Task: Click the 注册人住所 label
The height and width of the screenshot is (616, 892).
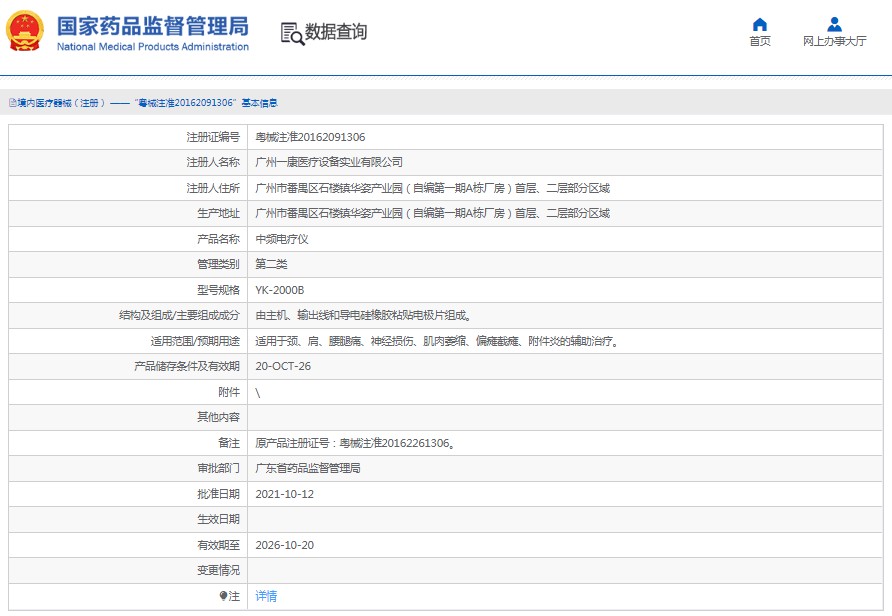Action: coord(213,188)
